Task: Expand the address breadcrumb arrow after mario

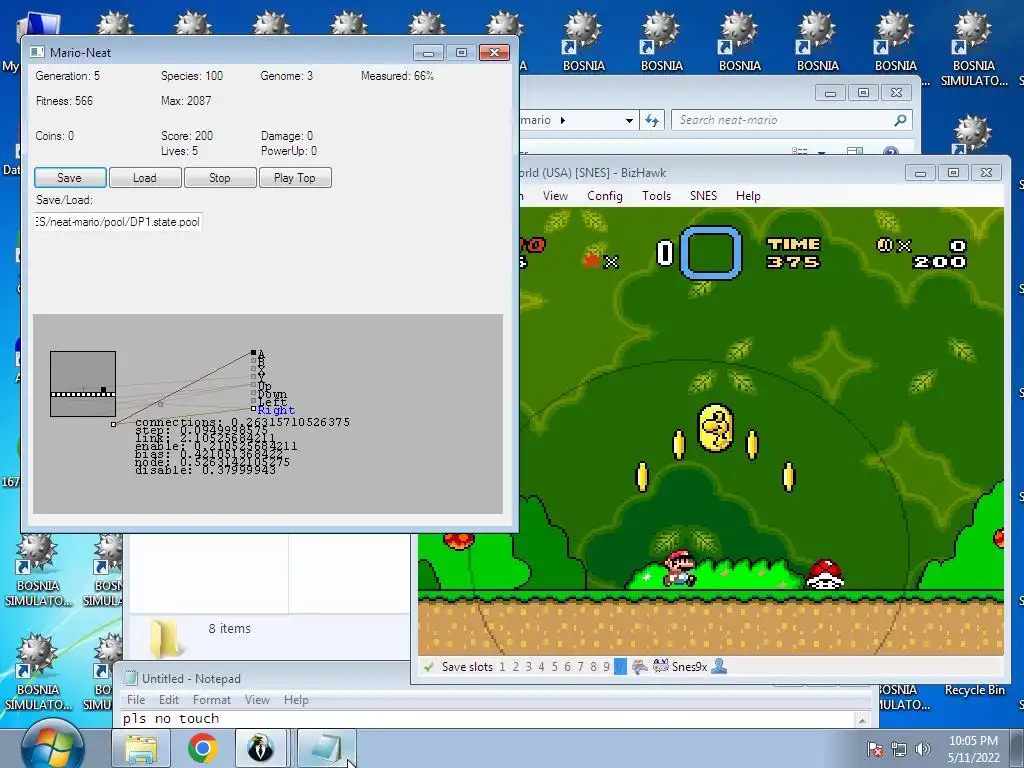Action: 562,120
